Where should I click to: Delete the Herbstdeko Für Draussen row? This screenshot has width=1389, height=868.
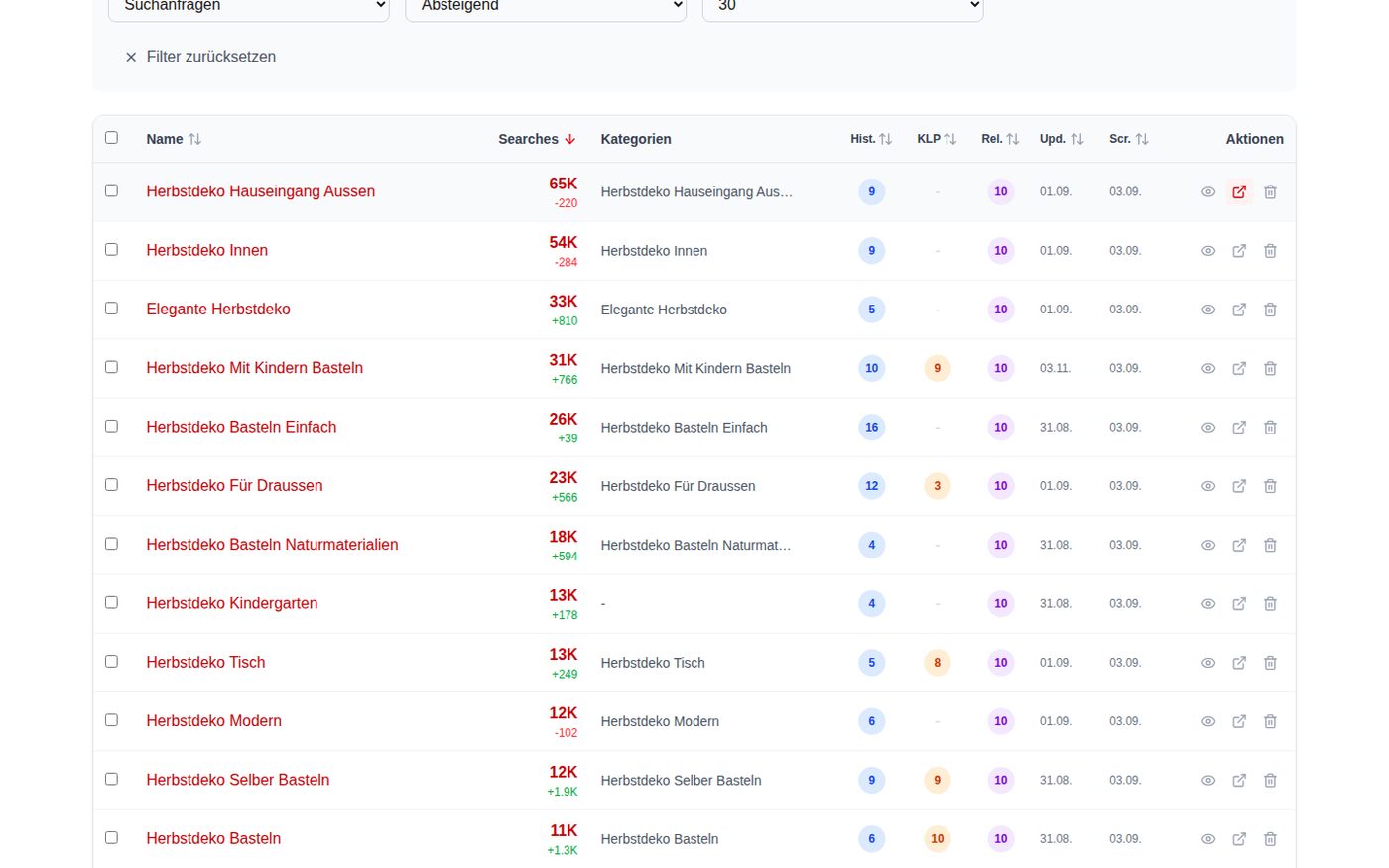pyautogui.click(x=1270, y=486)
